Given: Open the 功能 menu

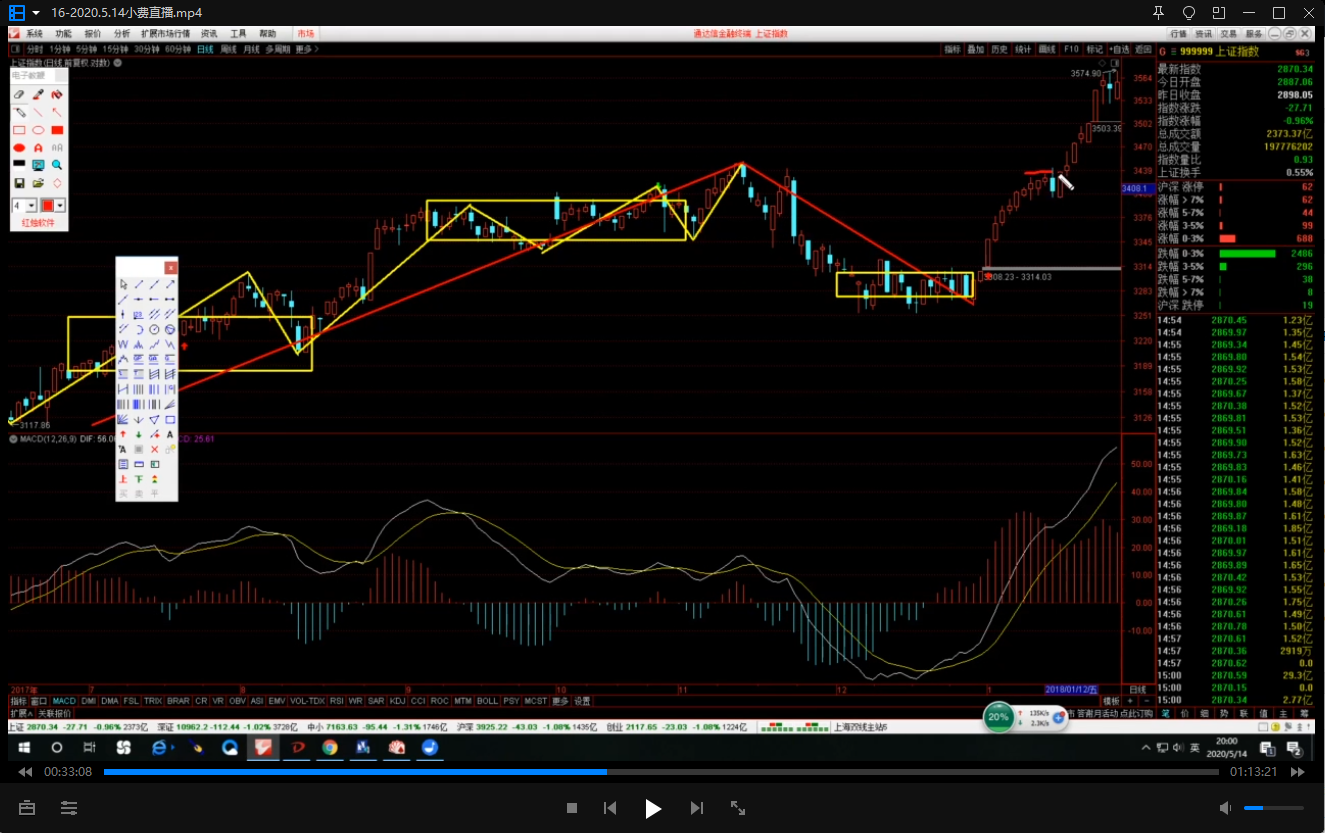Looking at the screenshot, I should (63, 34).
